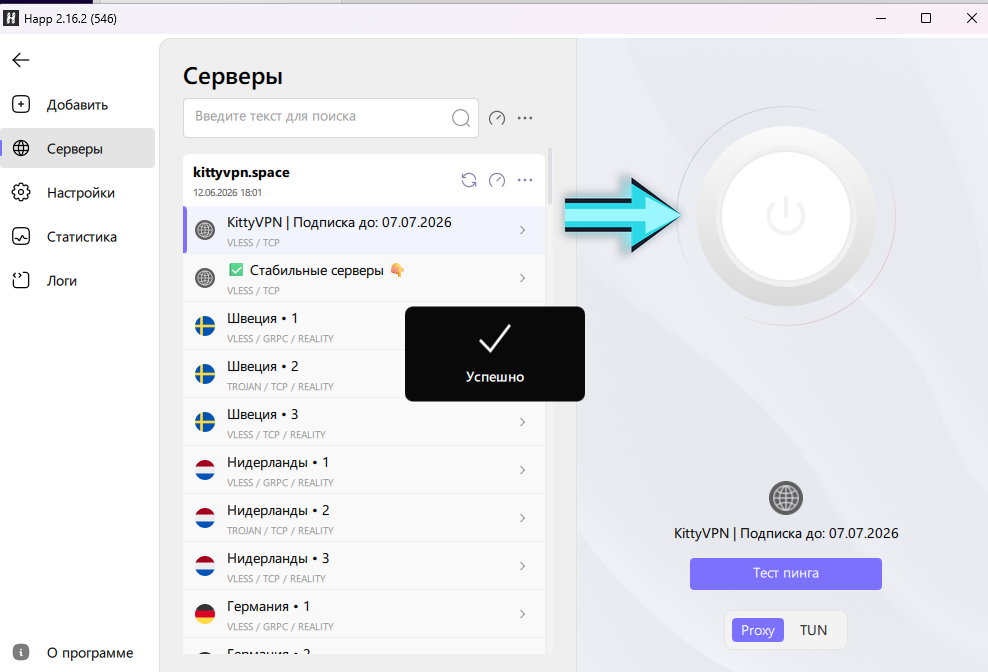This screenshot has height=672, width=988.
Task: Click into the server search field
Action: point(331,118)
